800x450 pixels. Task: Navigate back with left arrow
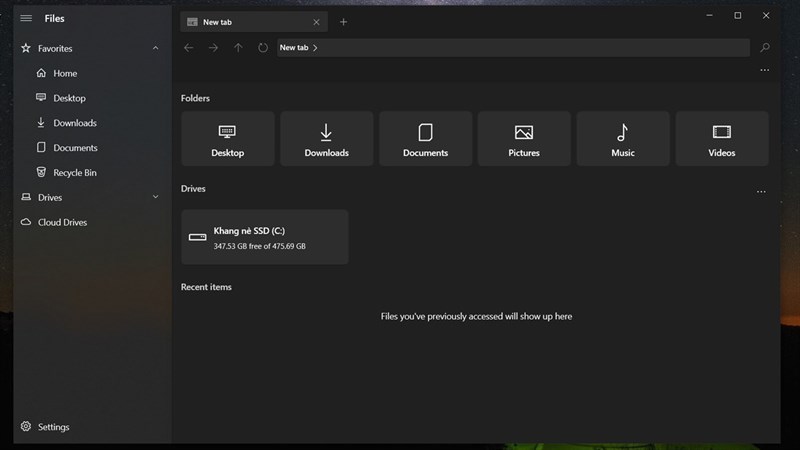189,47
